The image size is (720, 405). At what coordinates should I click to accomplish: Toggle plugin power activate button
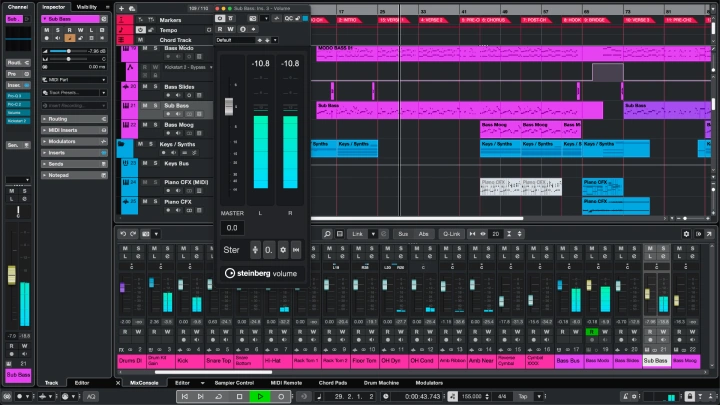click(x=220, y=18)
